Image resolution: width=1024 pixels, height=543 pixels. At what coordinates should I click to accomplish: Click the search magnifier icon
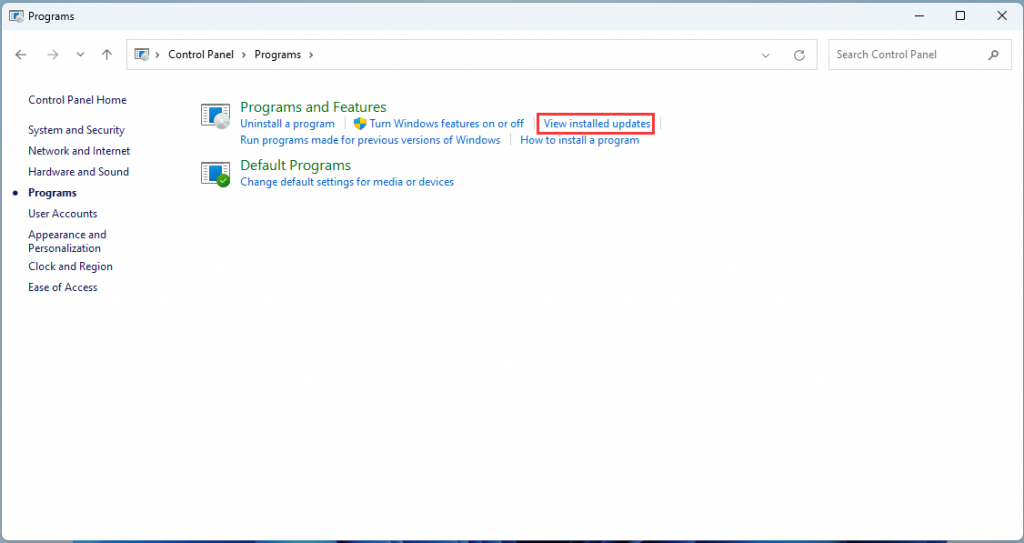coord(993,55)
